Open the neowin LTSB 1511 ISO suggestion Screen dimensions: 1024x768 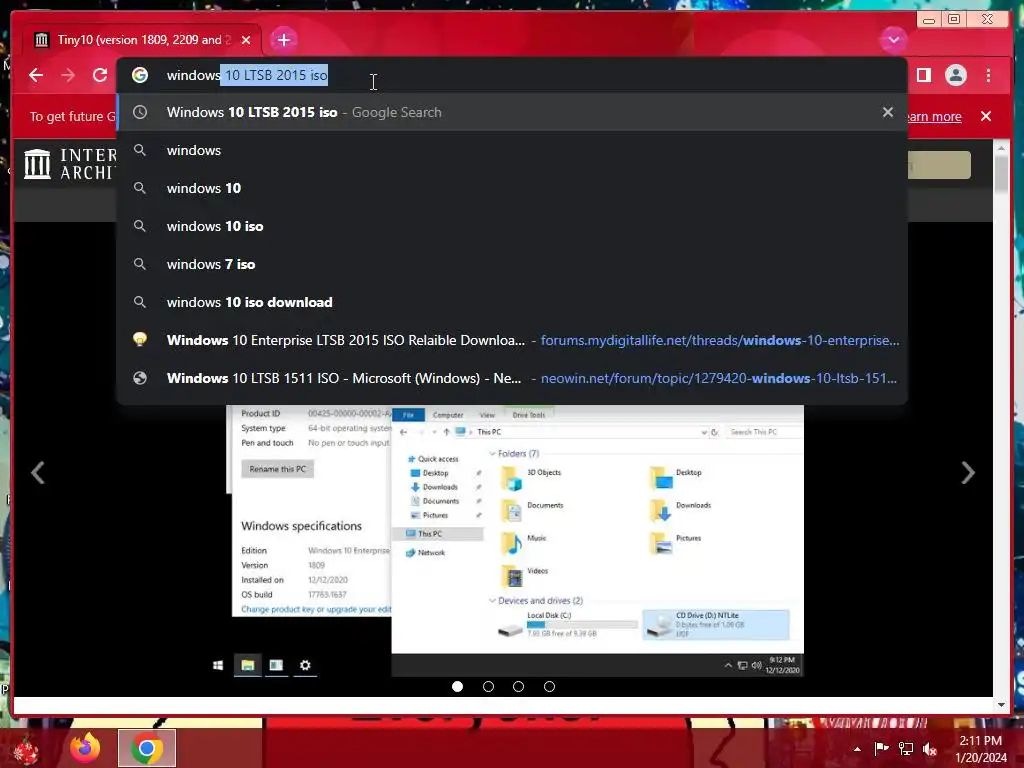pyautogui.click(x=512, y=378)
